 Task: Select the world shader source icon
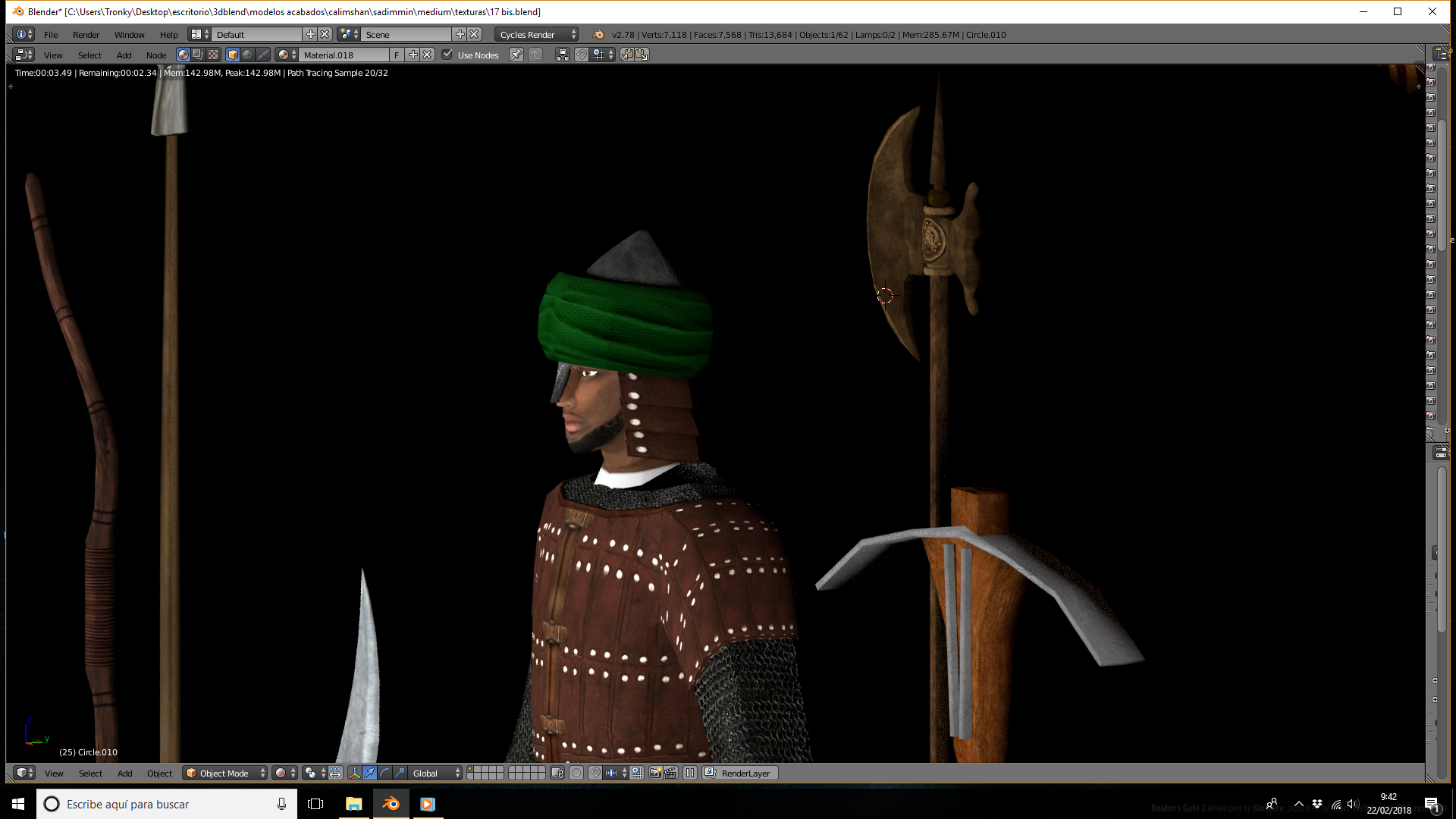tap(247, 55)
